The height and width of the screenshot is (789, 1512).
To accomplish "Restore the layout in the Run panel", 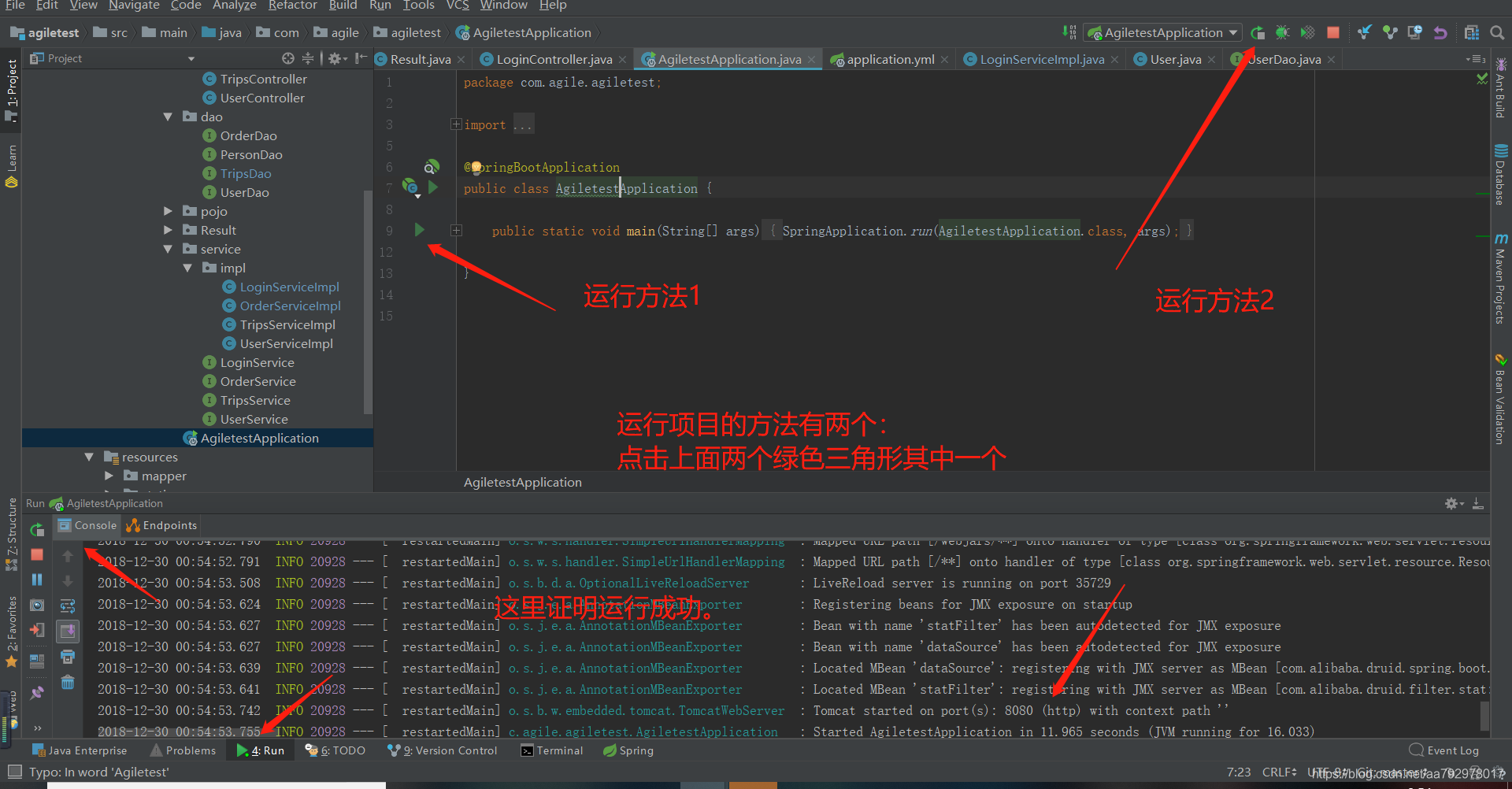I will coord(37,661).
